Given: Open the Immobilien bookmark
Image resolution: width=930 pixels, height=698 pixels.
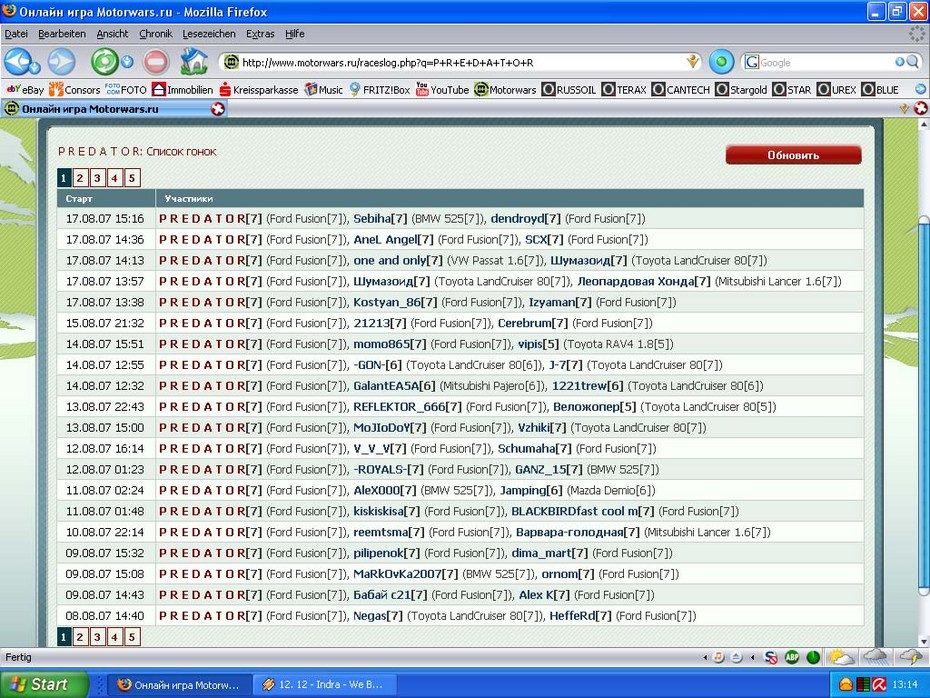Looking at the screenshot, I should point(183,90).
